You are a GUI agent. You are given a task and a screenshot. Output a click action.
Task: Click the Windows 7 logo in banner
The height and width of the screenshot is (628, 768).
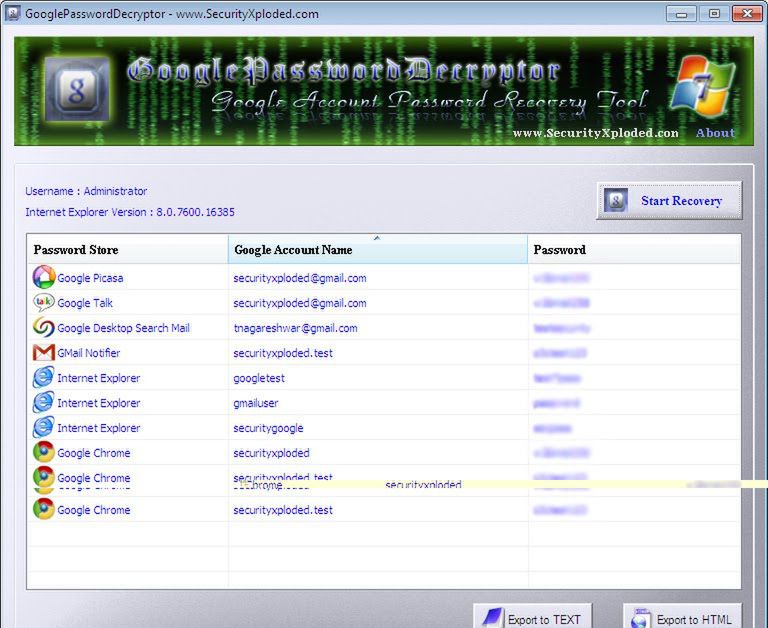(703, 87)
